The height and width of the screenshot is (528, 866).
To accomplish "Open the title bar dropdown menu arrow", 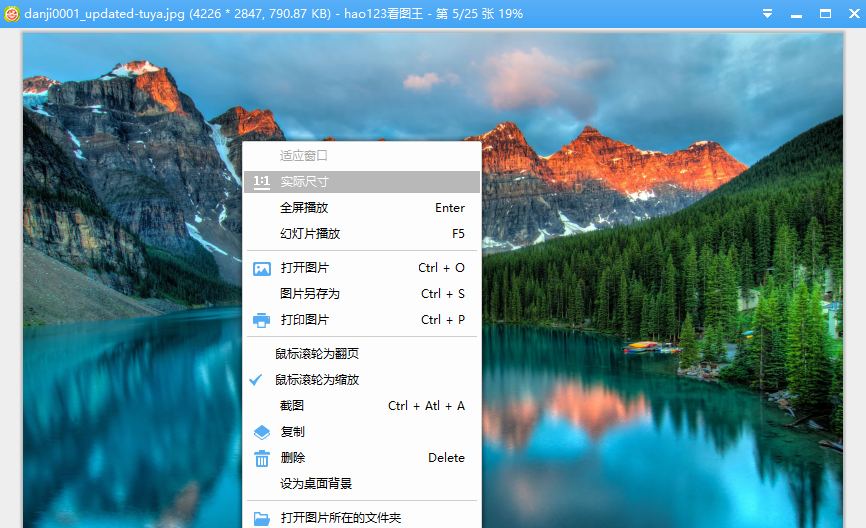I will 767,14.
